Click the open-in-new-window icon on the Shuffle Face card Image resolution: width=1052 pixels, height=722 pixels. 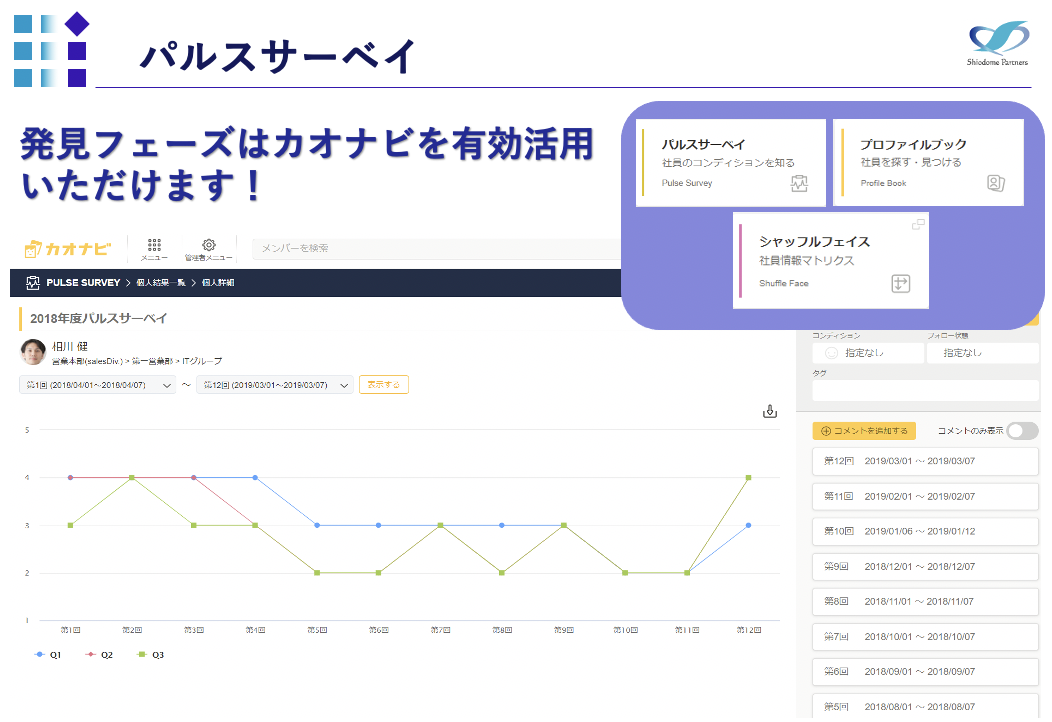point(918,225)
